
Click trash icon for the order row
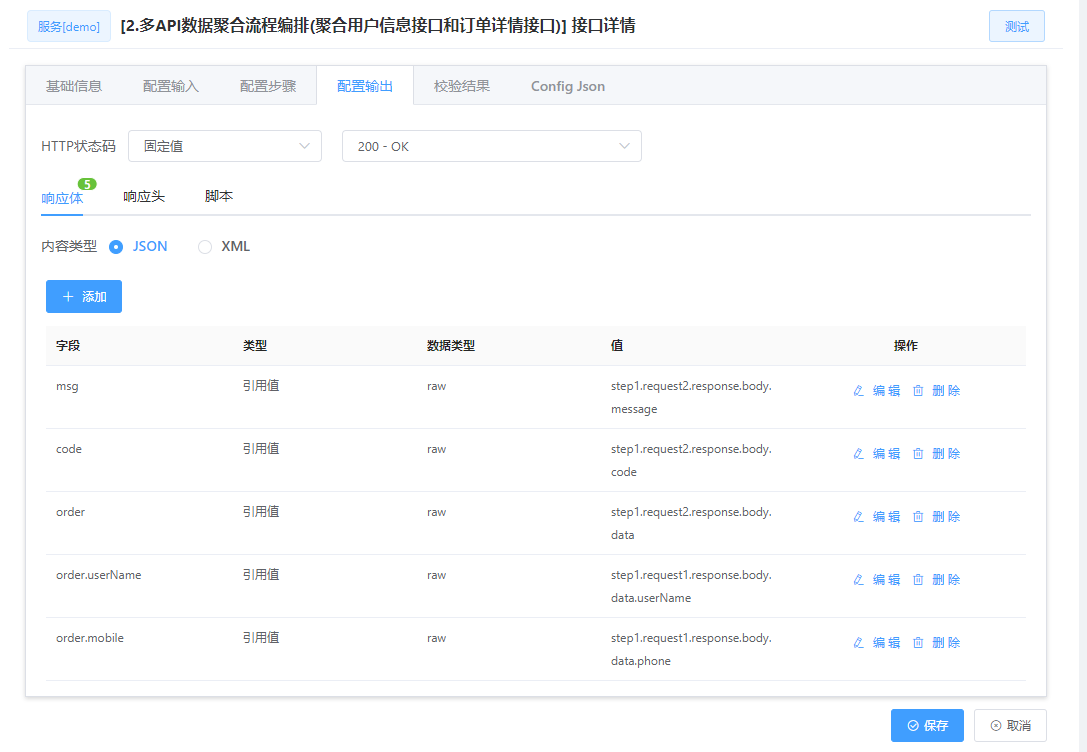tap(918, 517)
